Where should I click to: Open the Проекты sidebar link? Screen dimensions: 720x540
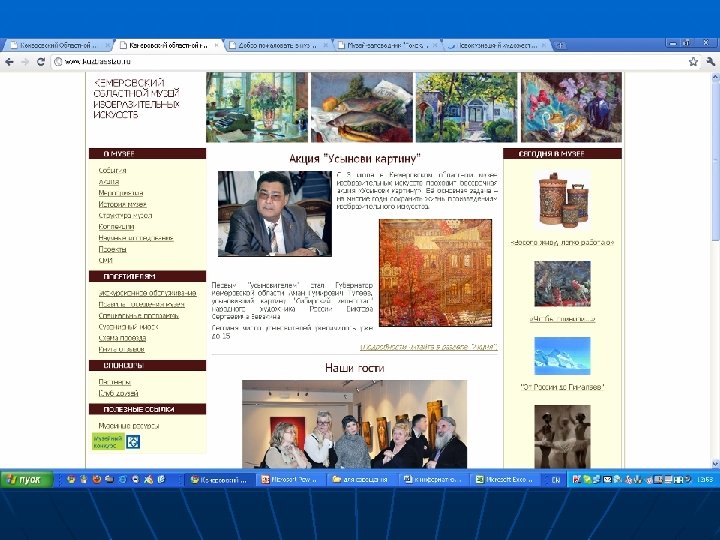point(112,249)
